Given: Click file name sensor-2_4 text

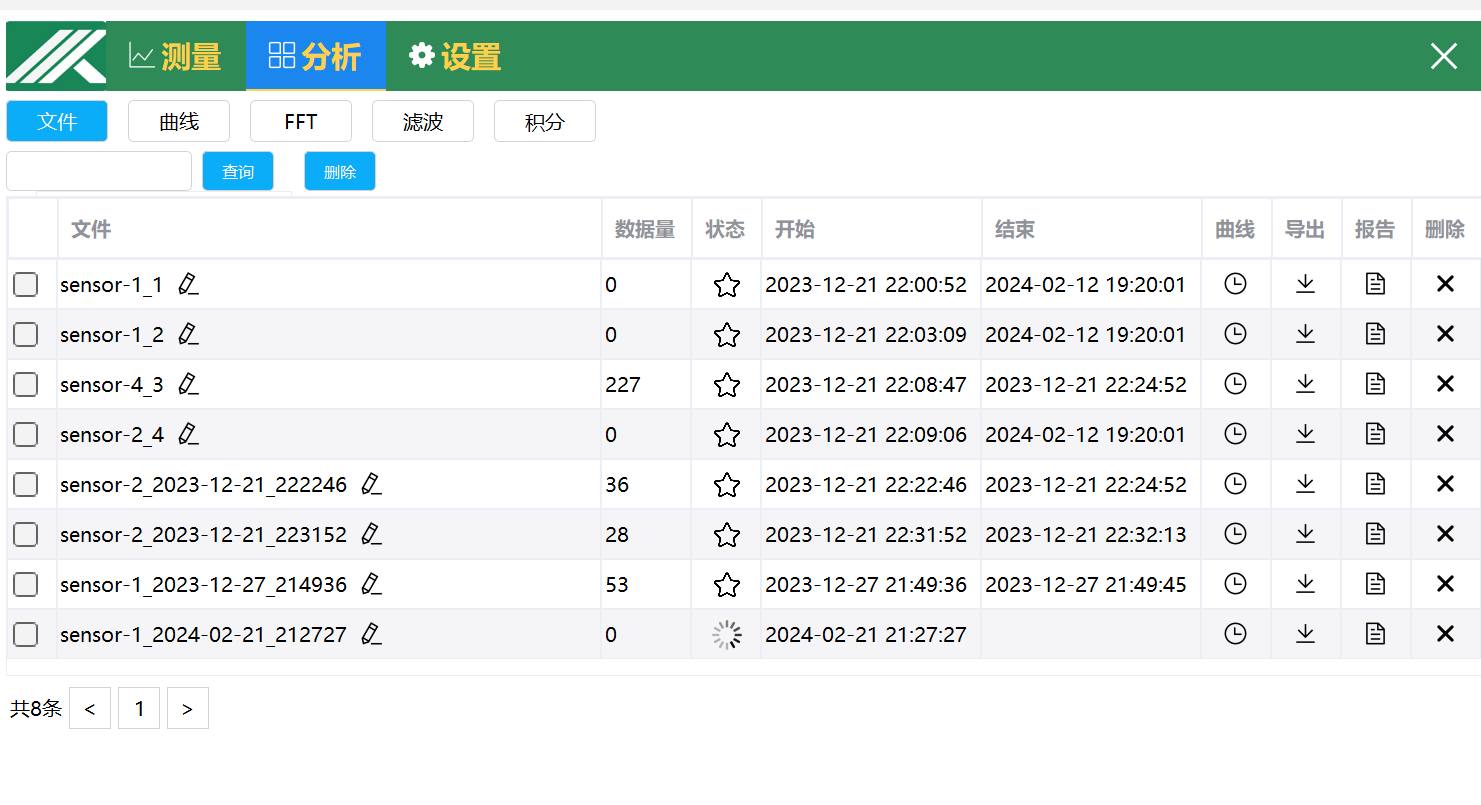Looking at the screenshot, I should click(112, 434).
